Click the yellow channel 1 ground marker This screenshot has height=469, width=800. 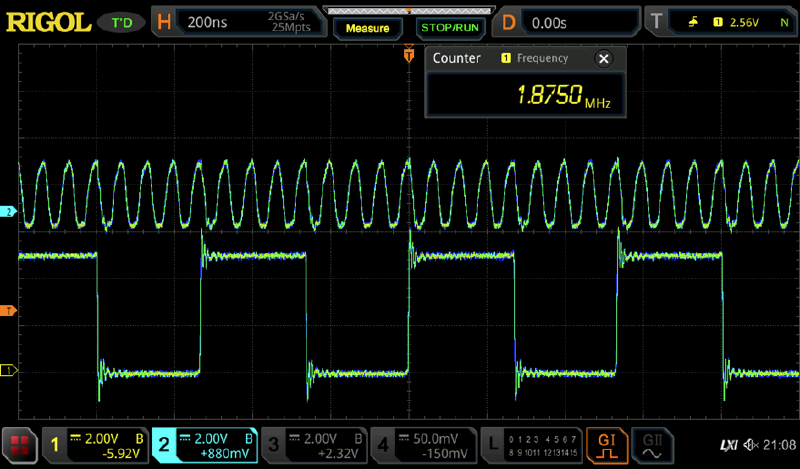10,371
